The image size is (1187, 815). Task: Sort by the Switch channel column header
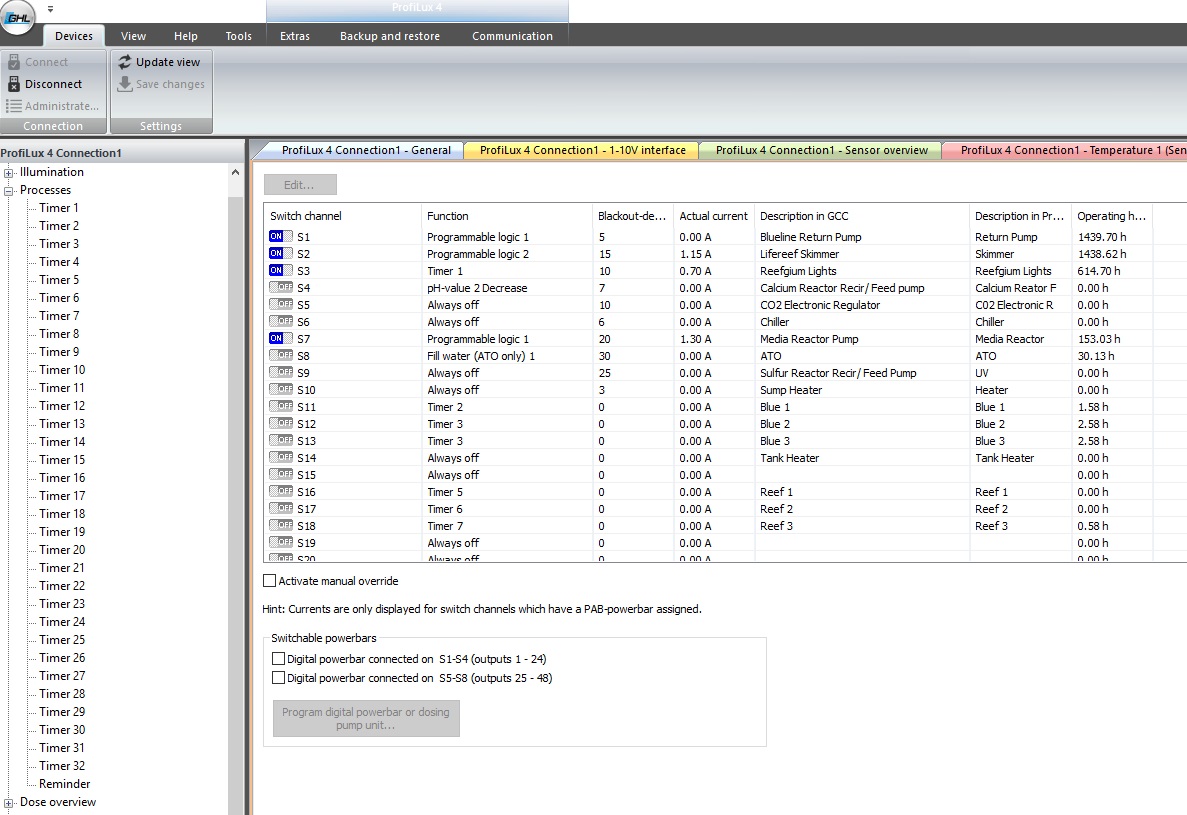coord(342,216)
